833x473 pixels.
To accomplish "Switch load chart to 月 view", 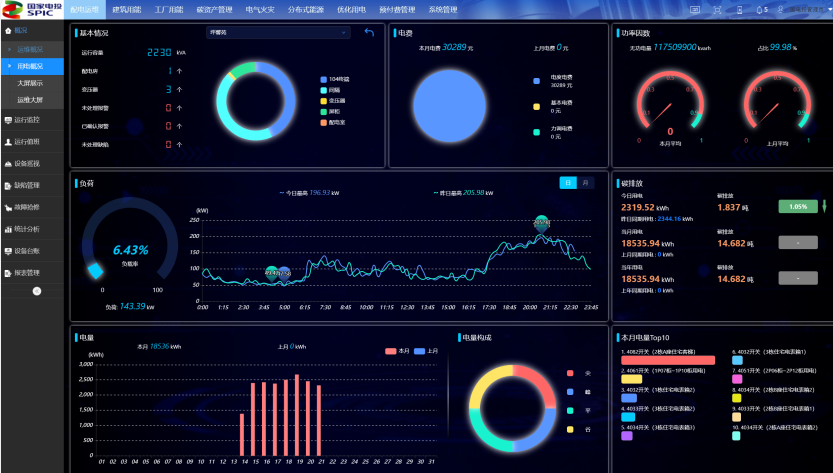I will [586, 183].
